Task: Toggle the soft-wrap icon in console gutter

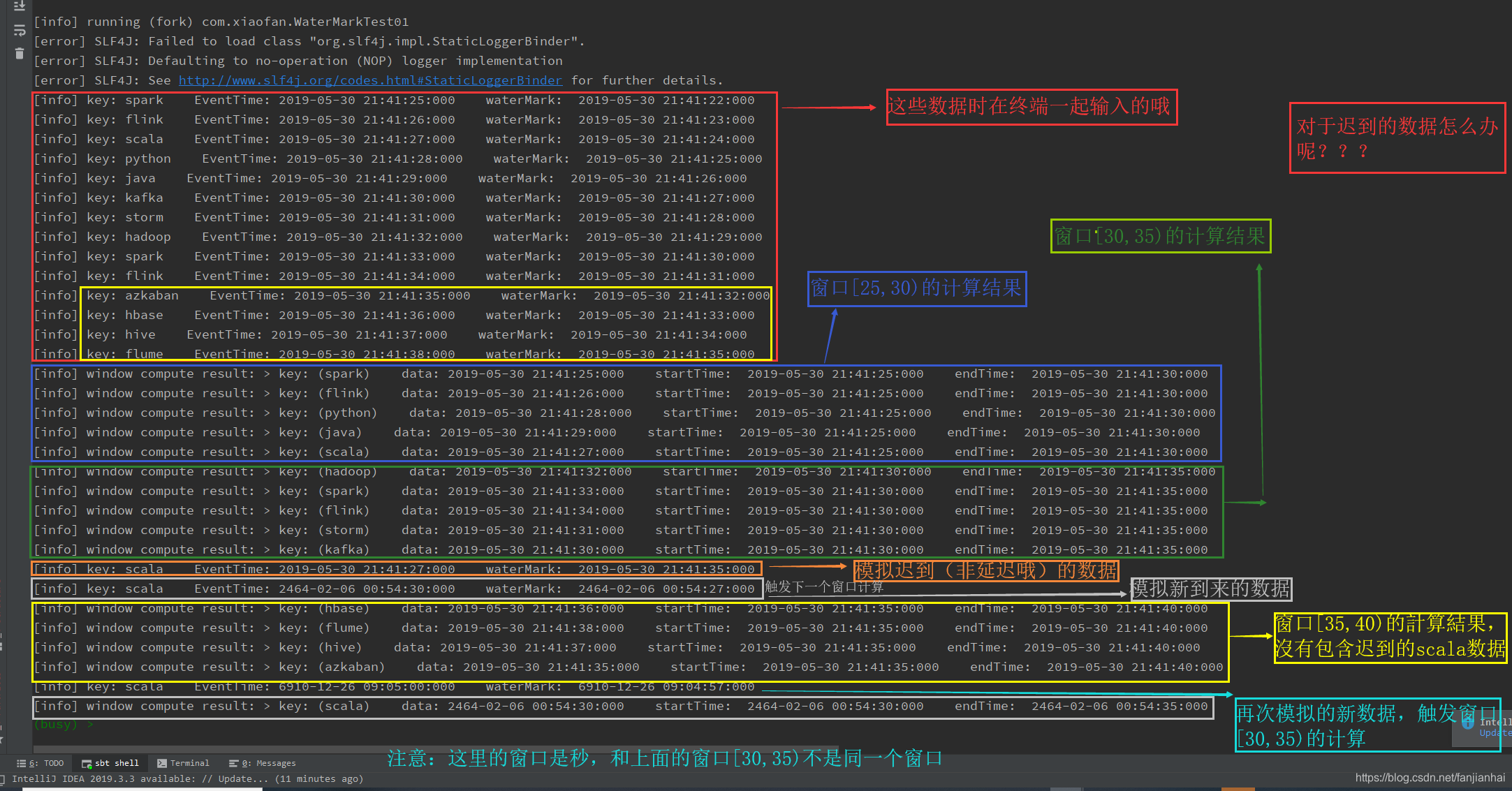Action: 20,30
